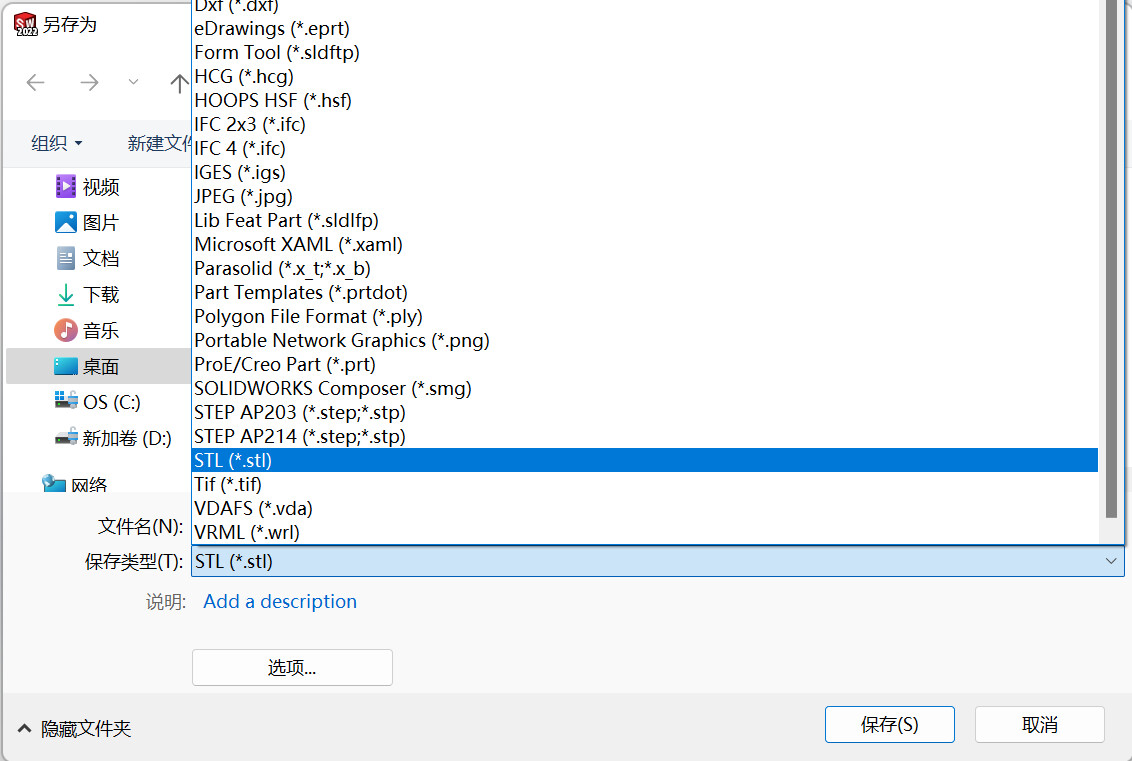Open the Pictures (图片) folder
The image size is (1132, 761).
100,222
